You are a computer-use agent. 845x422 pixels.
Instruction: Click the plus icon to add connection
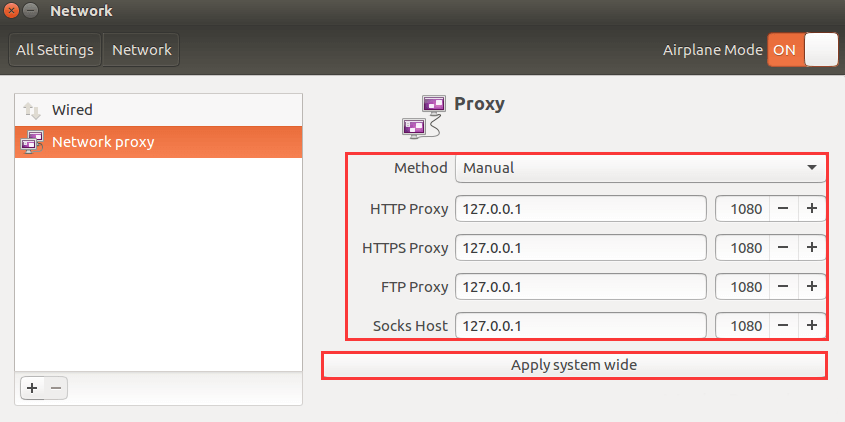(x=32, y=388)
